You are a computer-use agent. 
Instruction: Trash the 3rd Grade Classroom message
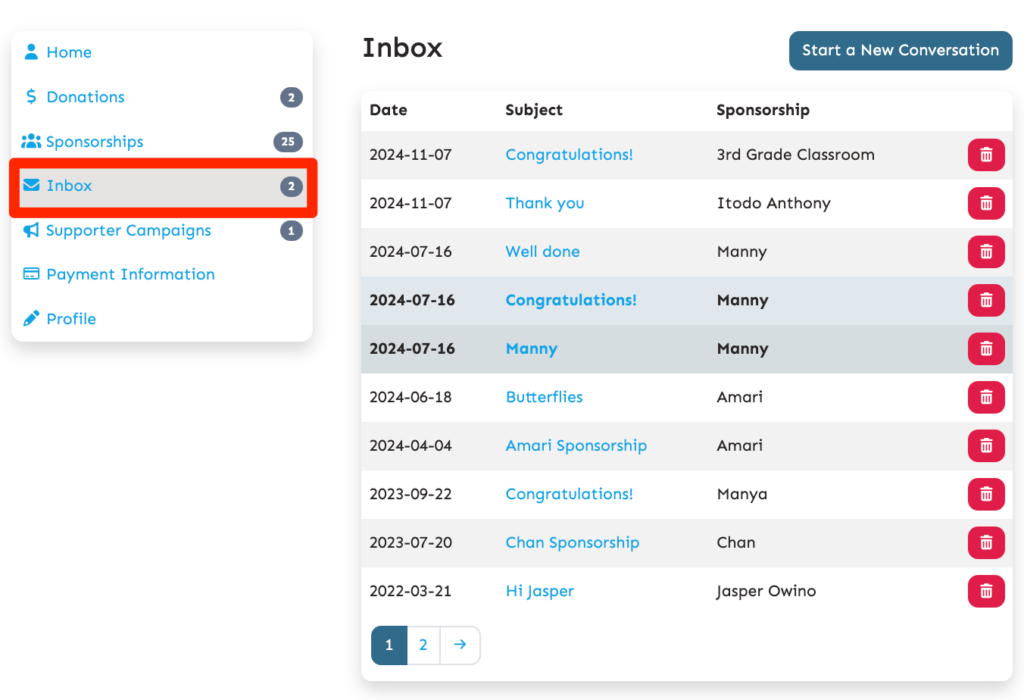(985, 155)
